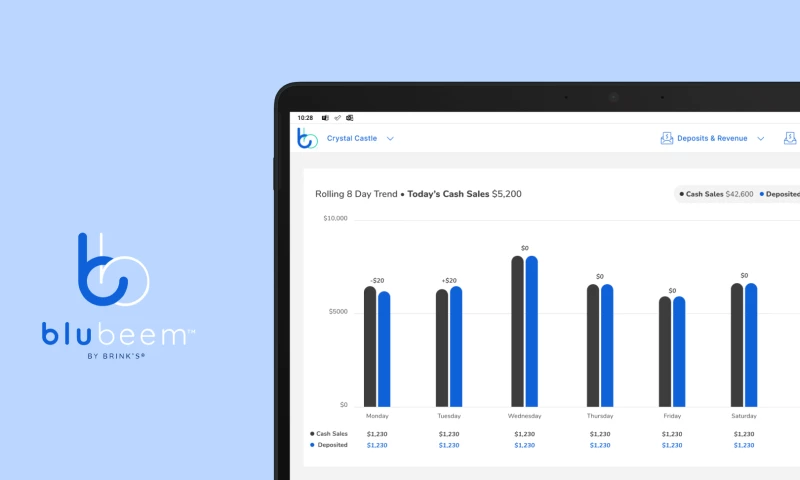Open the Deposits & Revenue dropdown chevron
This screenshot has height=480, width=800.
[760, 139]
